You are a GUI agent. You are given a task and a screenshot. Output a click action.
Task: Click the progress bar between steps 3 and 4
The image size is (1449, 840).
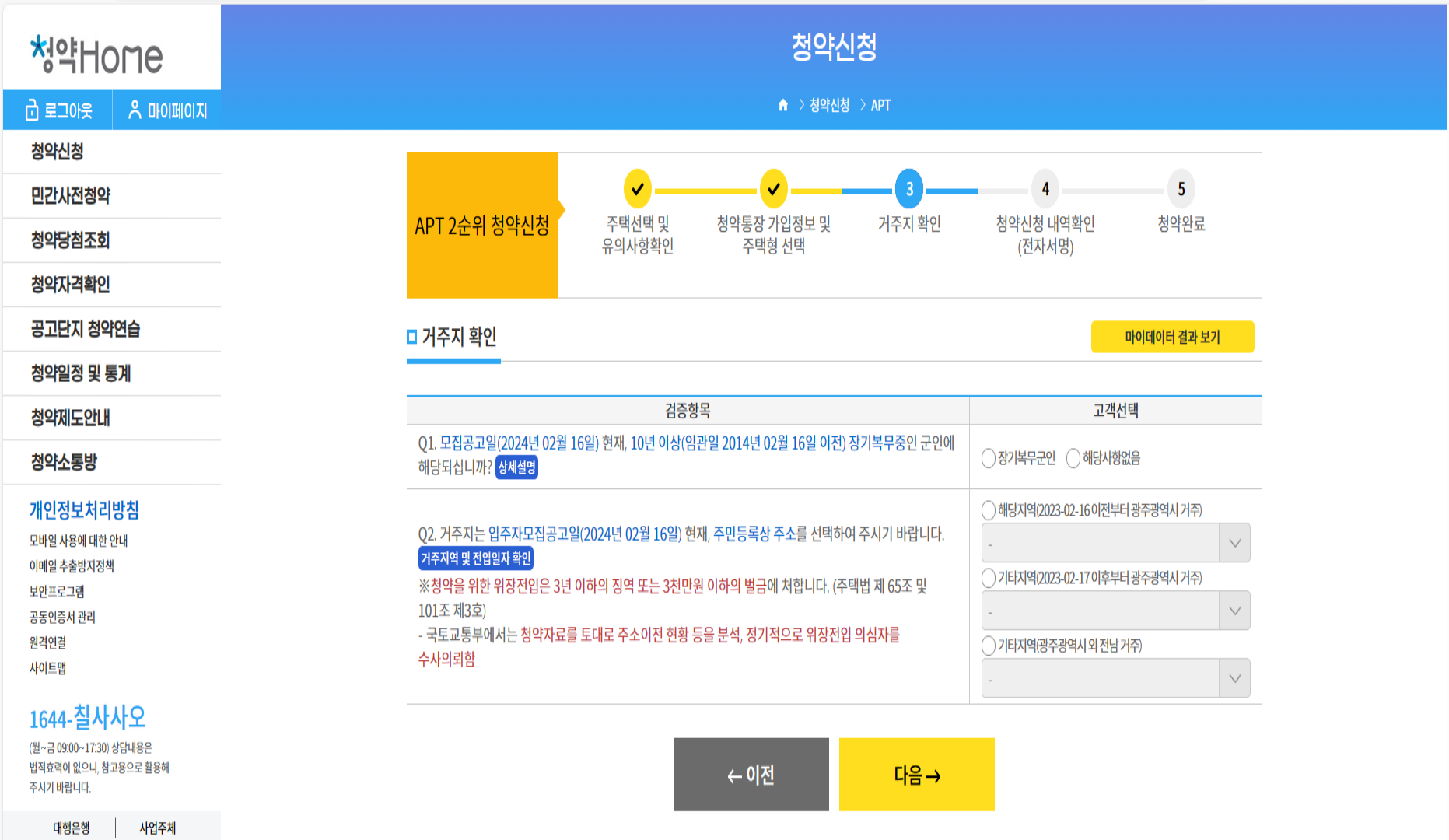click(x=976, y=189)
